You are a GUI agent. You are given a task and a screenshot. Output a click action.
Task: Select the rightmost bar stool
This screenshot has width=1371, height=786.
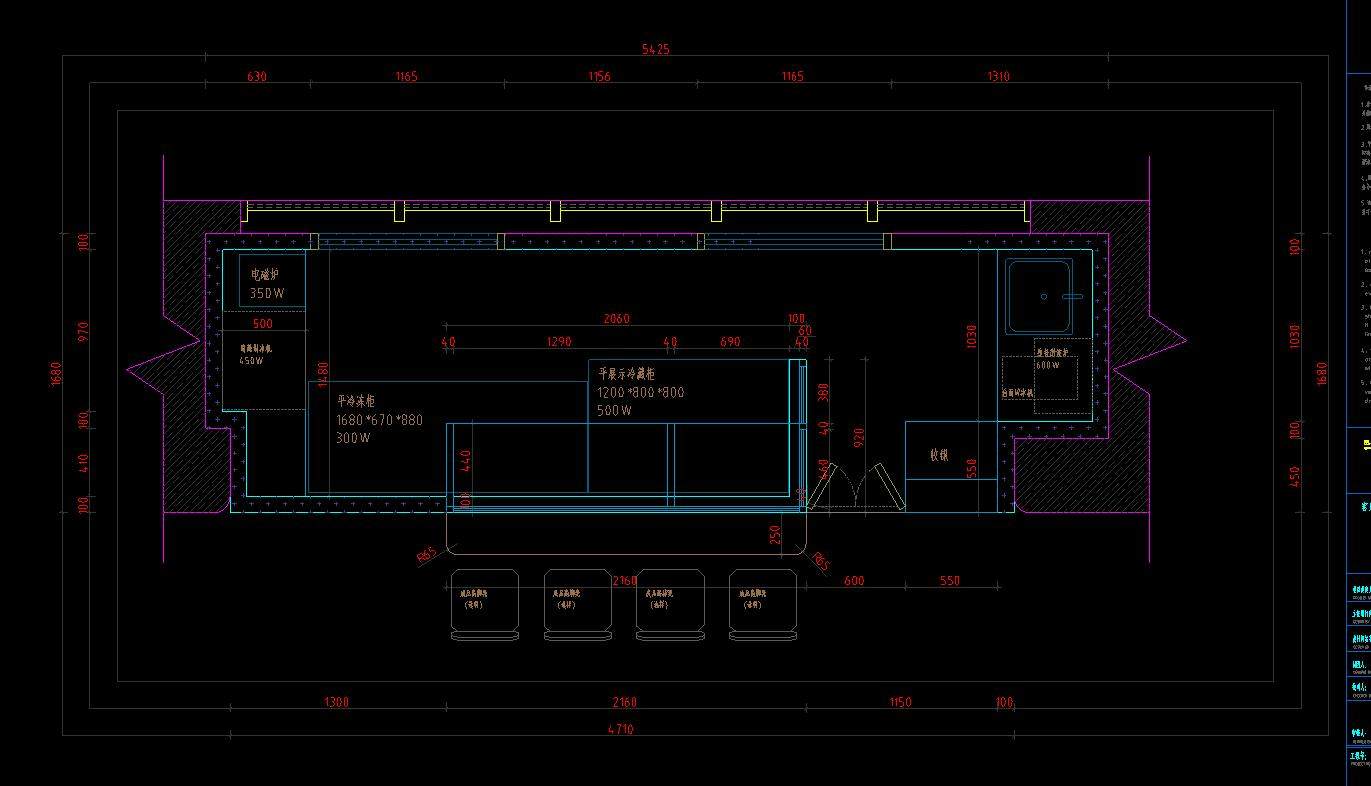click(763, 604)
